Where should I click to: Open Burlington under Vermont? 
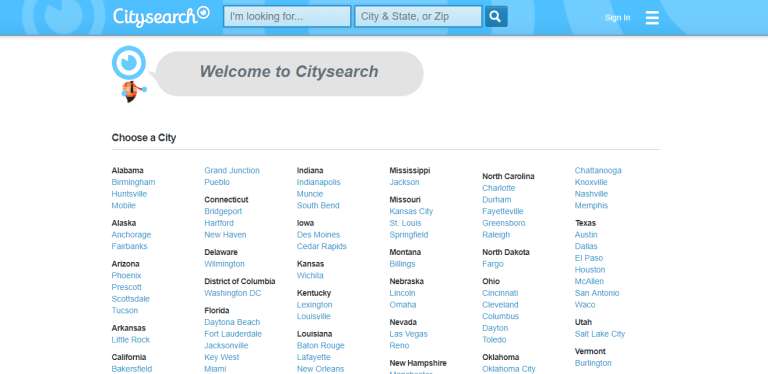tap(593, 363)
